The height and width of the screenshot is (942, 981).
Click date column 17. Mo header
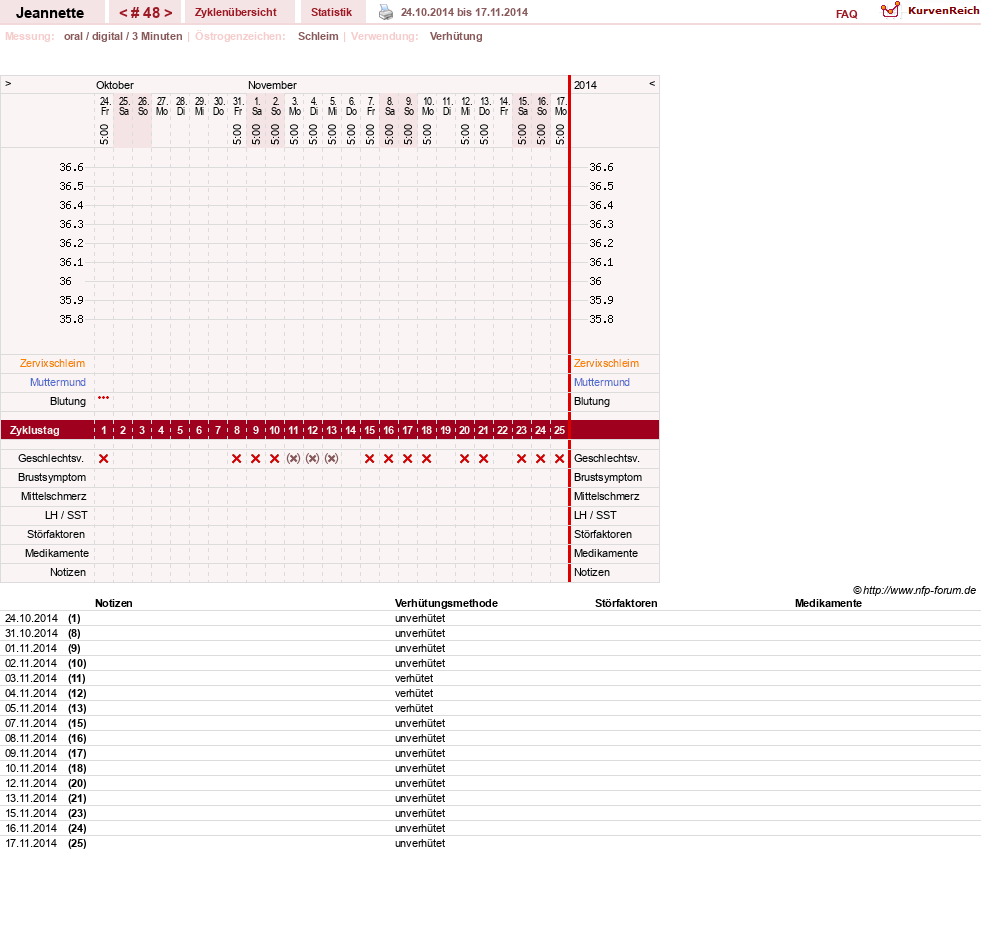pyautogui.click(x=561, y=106)
